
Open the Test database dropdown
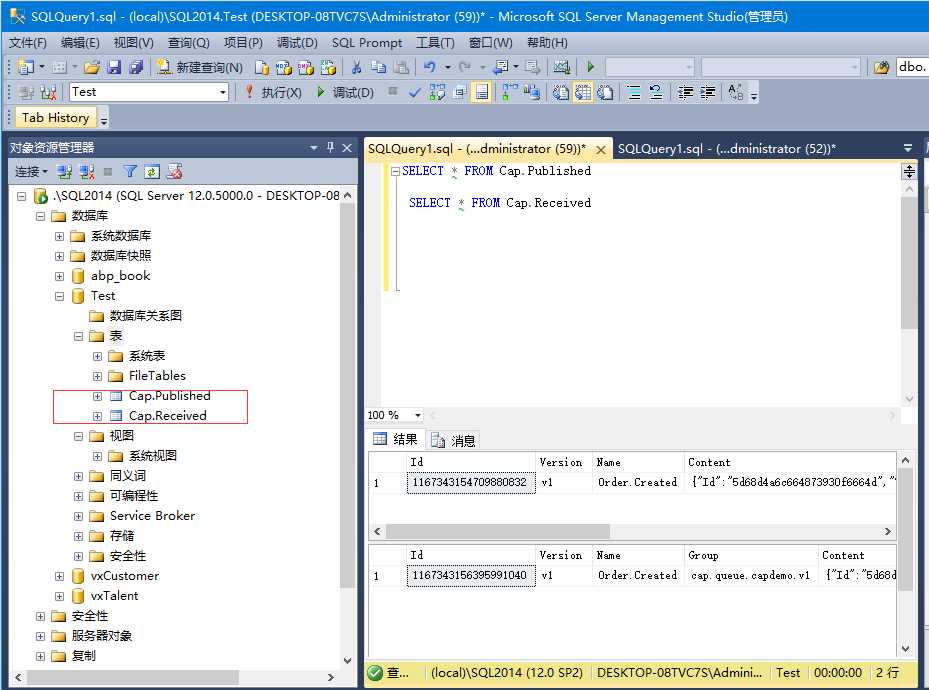pos(223,92)
